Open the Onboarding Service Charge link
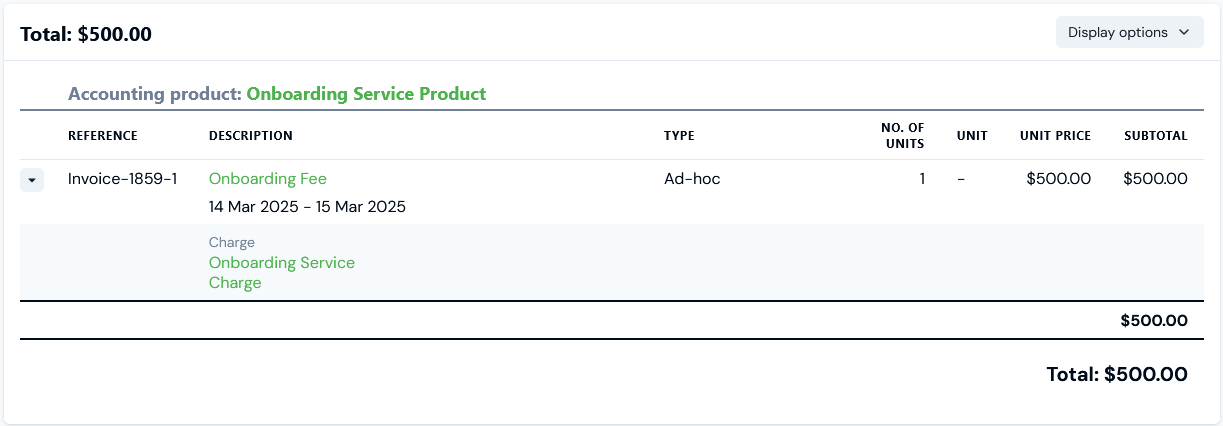 tap(281, 272)
